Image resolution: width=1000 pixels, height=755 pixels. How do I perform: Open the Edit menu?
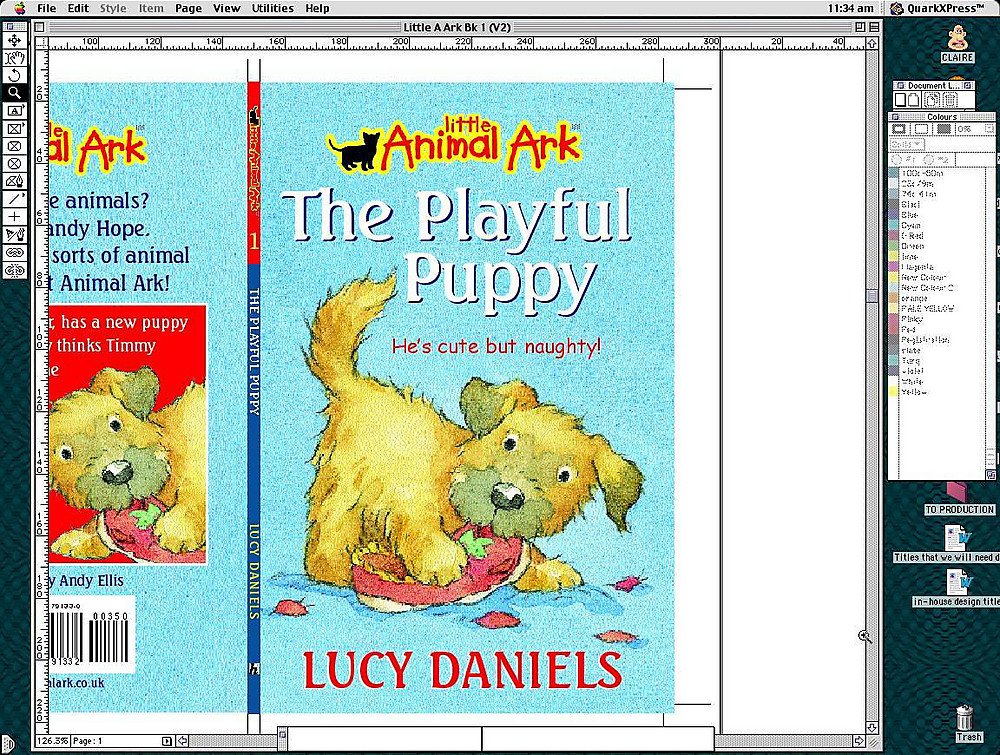[x=78, y=8]
